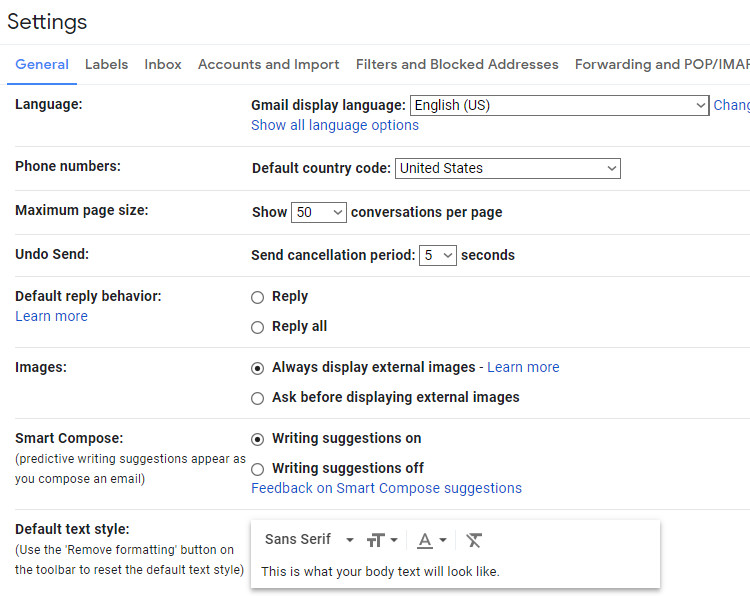Switch to the Labels tab
This screenshot has height=596, width=750.
pyautogui.click(x=107, y=64)
